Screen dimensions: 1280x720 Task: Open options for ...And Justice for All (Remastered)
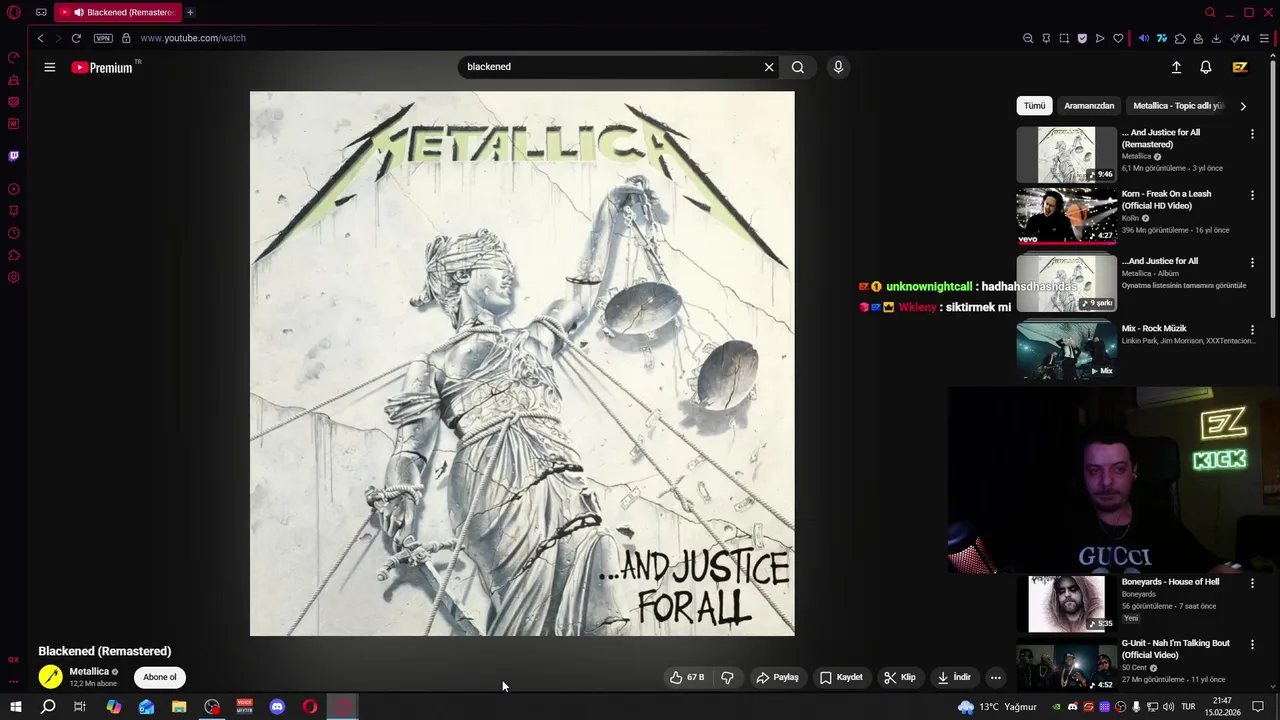(1252, 134)
